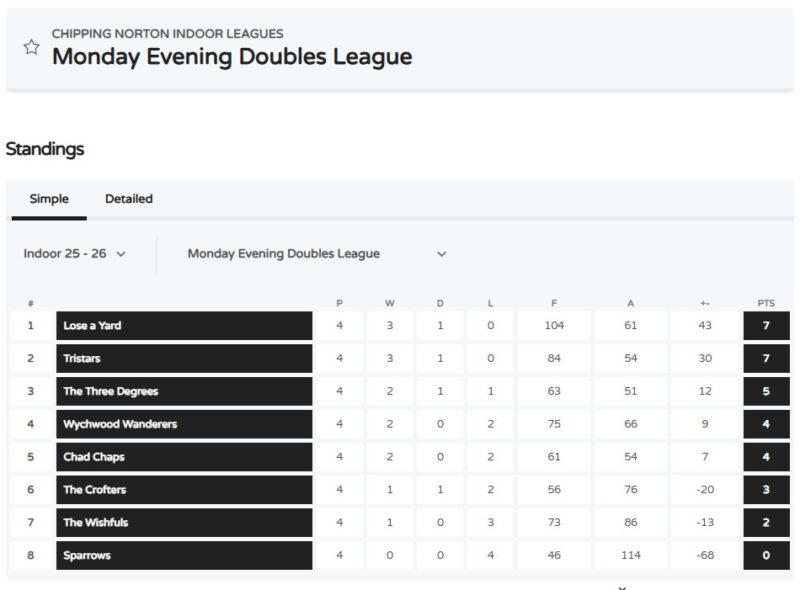Image resolution: width=800 pixels, height=590 pixels.
Task: Click the Chipping Norton Indoor Leagues label
Action: [x=167, y=34]
